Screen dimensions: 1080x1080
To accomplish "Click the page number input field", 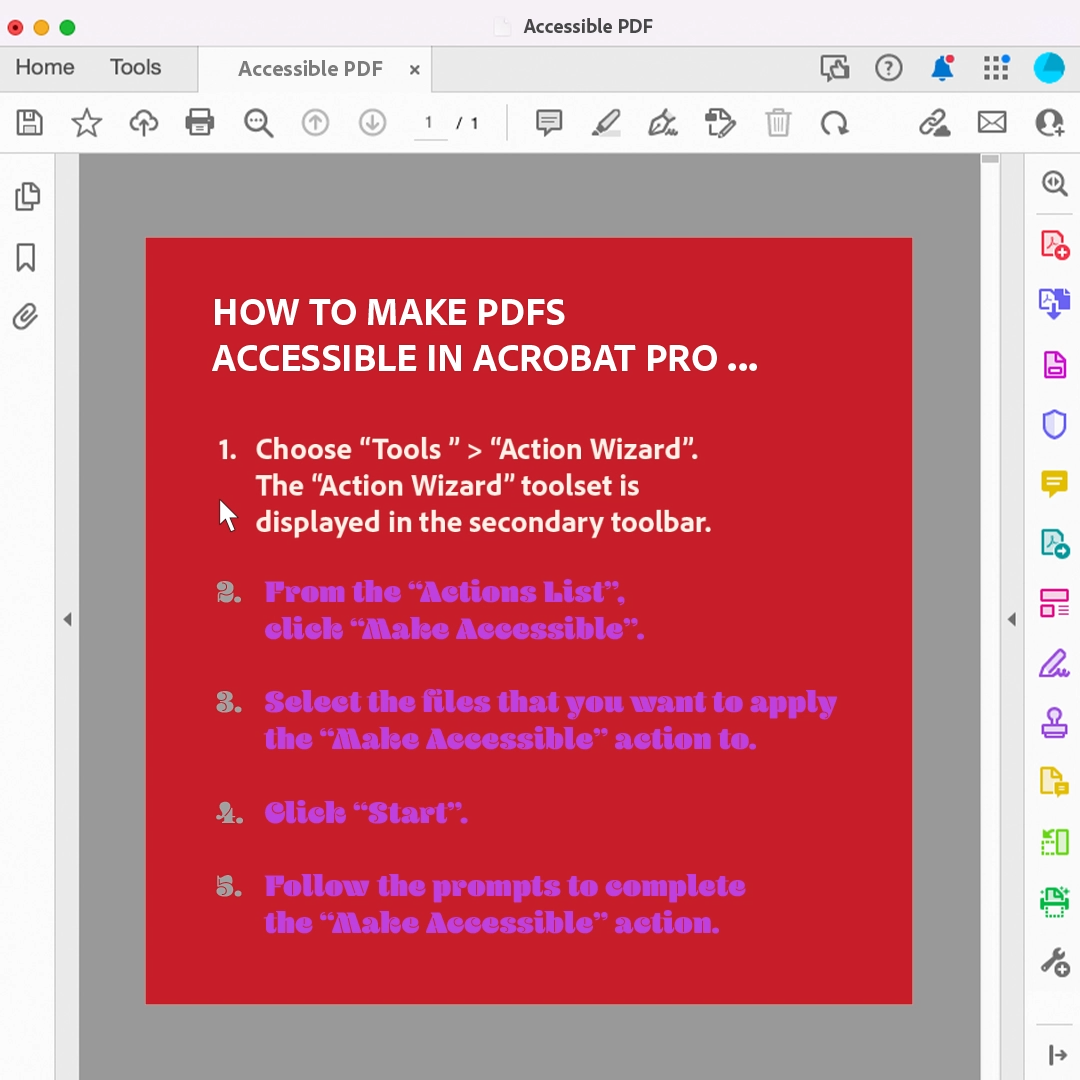I will pyautogui.click(x=430, y=123).
